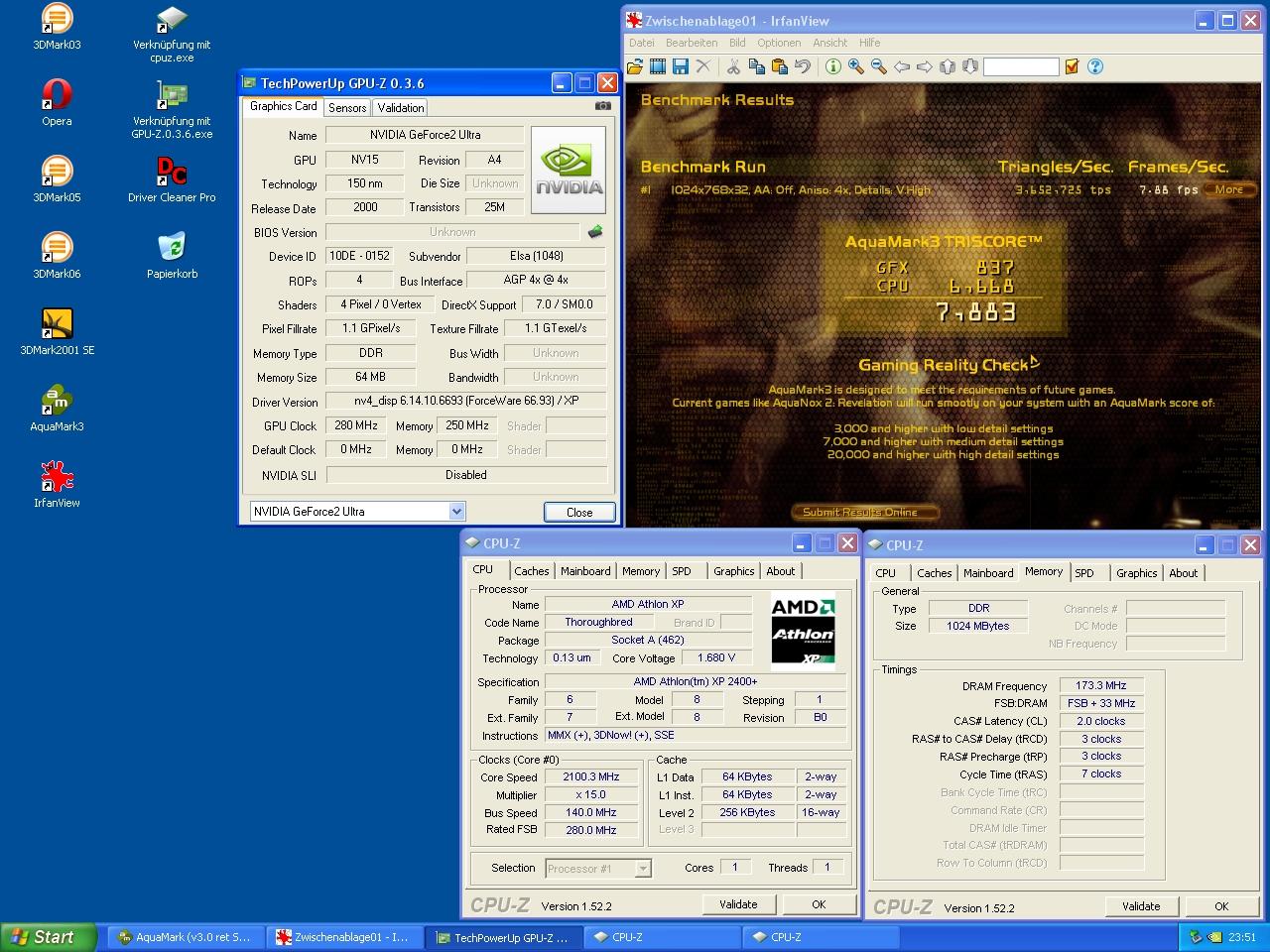Click the system tray clock showing 23:51
The image size is (1270, 952).
[1241, 937]
